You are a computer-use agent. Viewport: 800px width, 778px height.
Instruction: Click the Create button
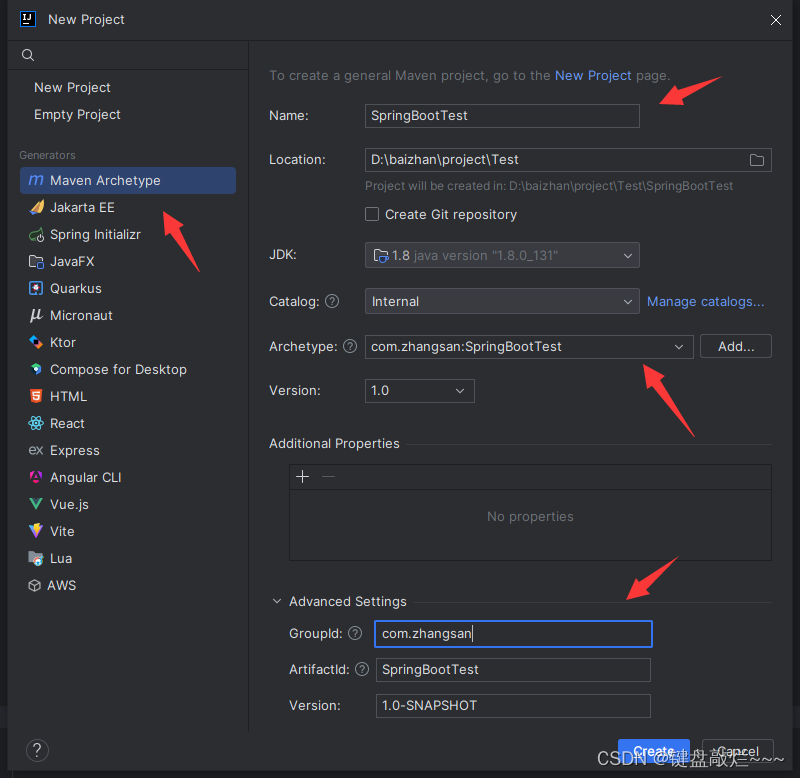coord(654,751)
